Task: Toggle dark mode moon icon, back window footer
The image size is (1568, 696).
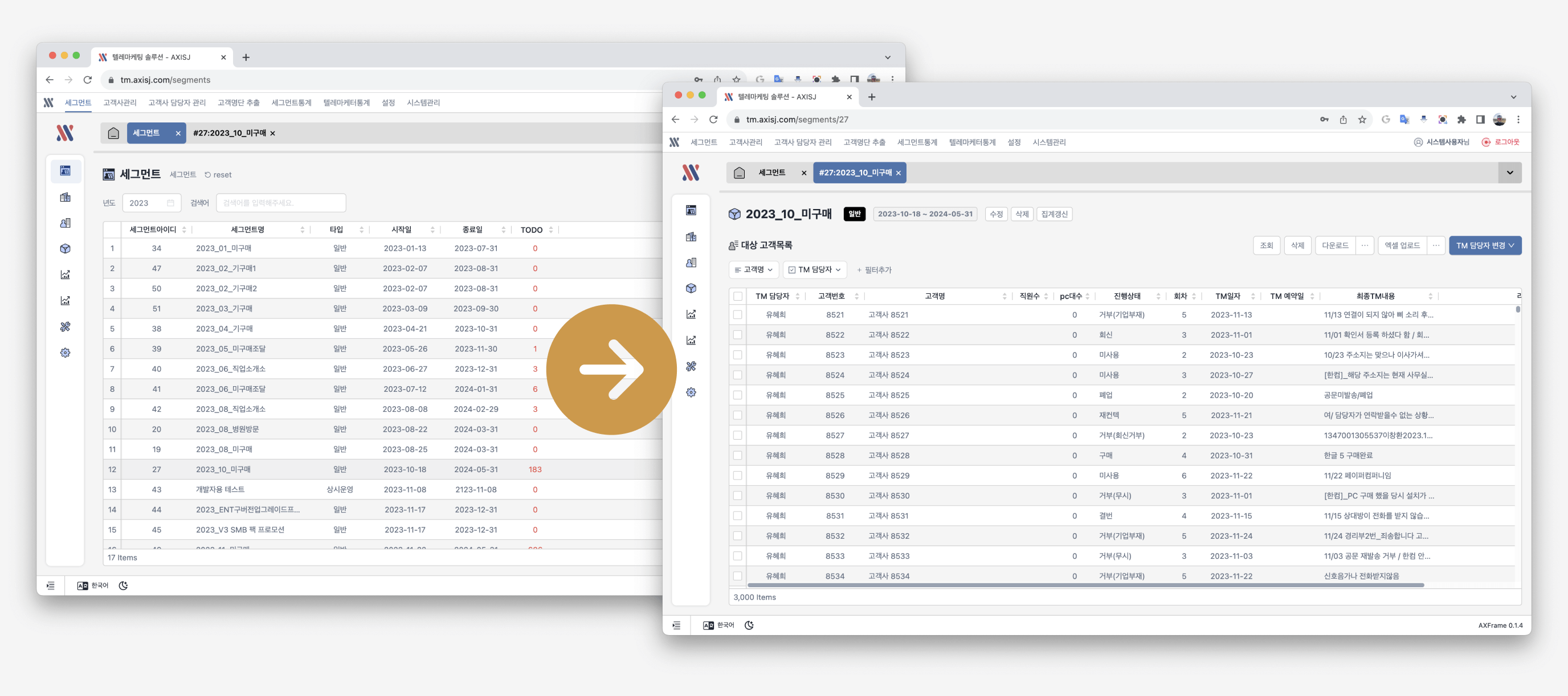Action: click(x=123, y=586)
